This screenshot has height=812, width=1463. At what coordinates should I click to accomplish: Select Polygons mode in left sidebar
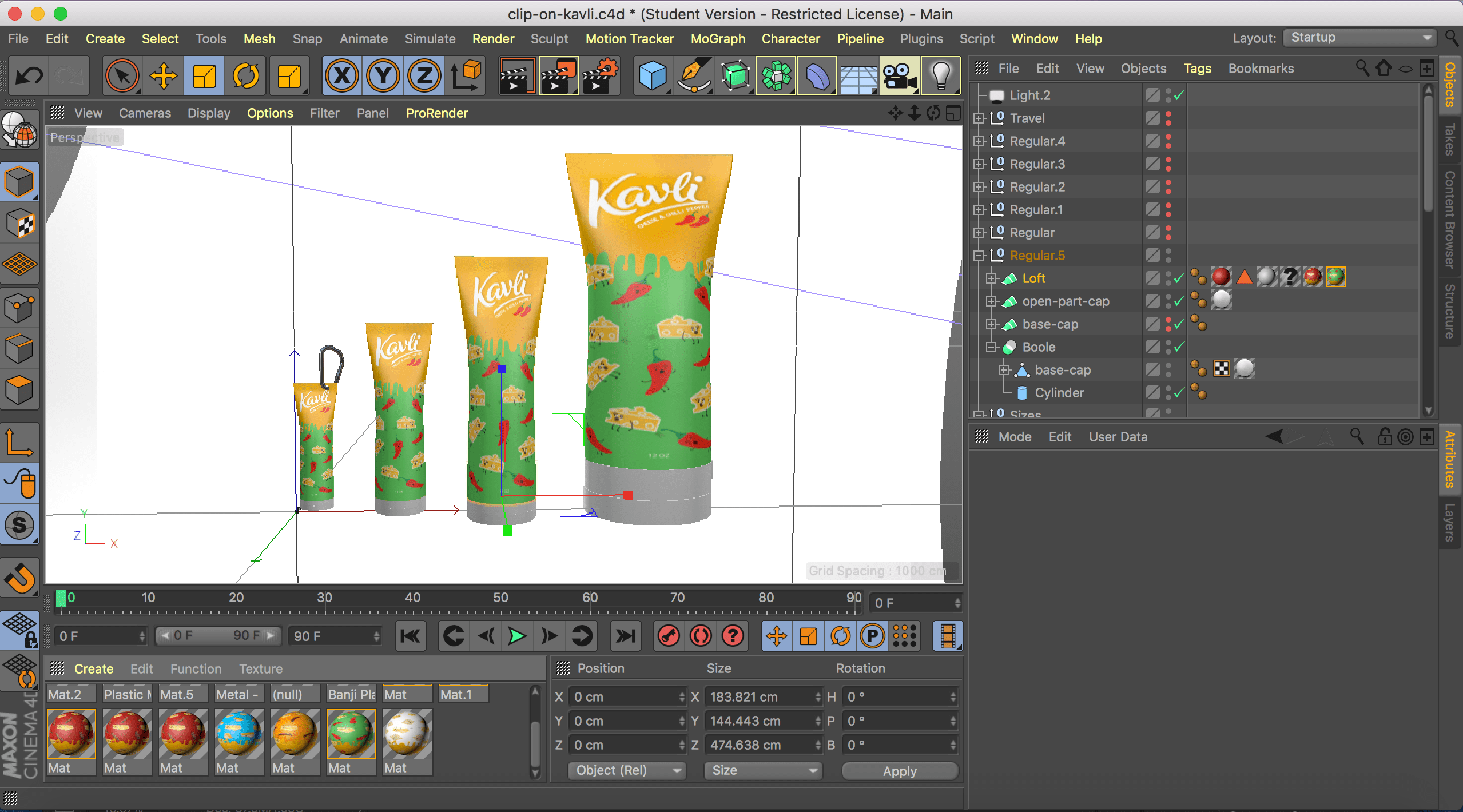[20, 391]
